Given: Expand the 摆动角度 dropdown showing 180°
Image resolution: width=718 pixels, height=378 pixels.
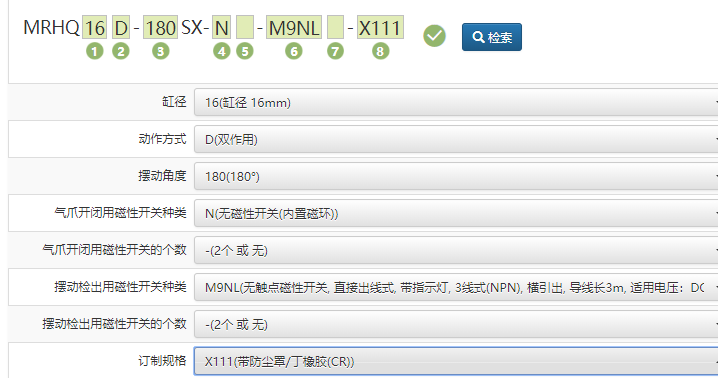Looking at the screenshot, I should 456,176.
